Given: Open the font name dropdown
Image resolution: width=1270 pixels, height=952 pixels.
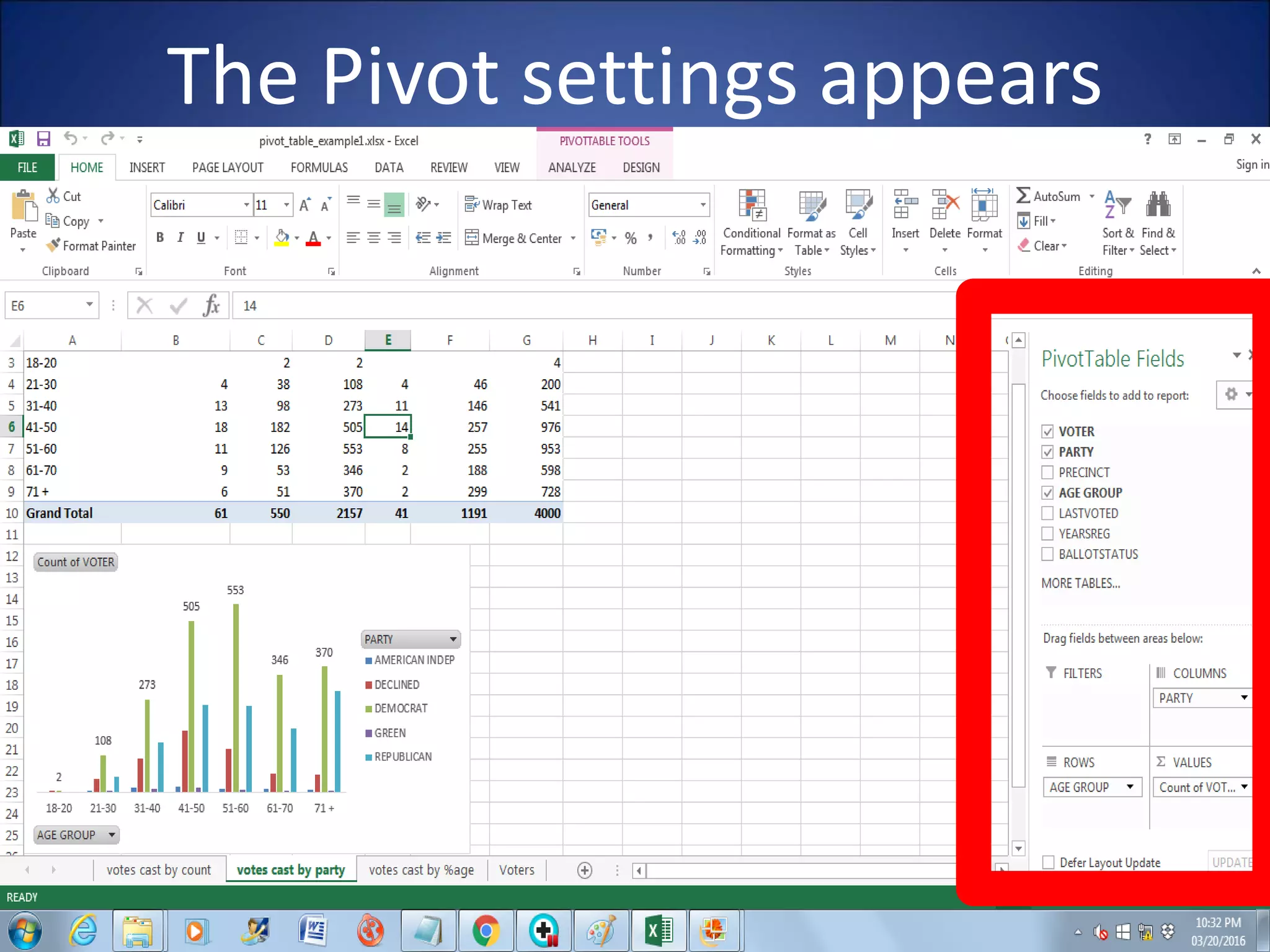Looking at the screenshot, I should [x=246, y=205].
